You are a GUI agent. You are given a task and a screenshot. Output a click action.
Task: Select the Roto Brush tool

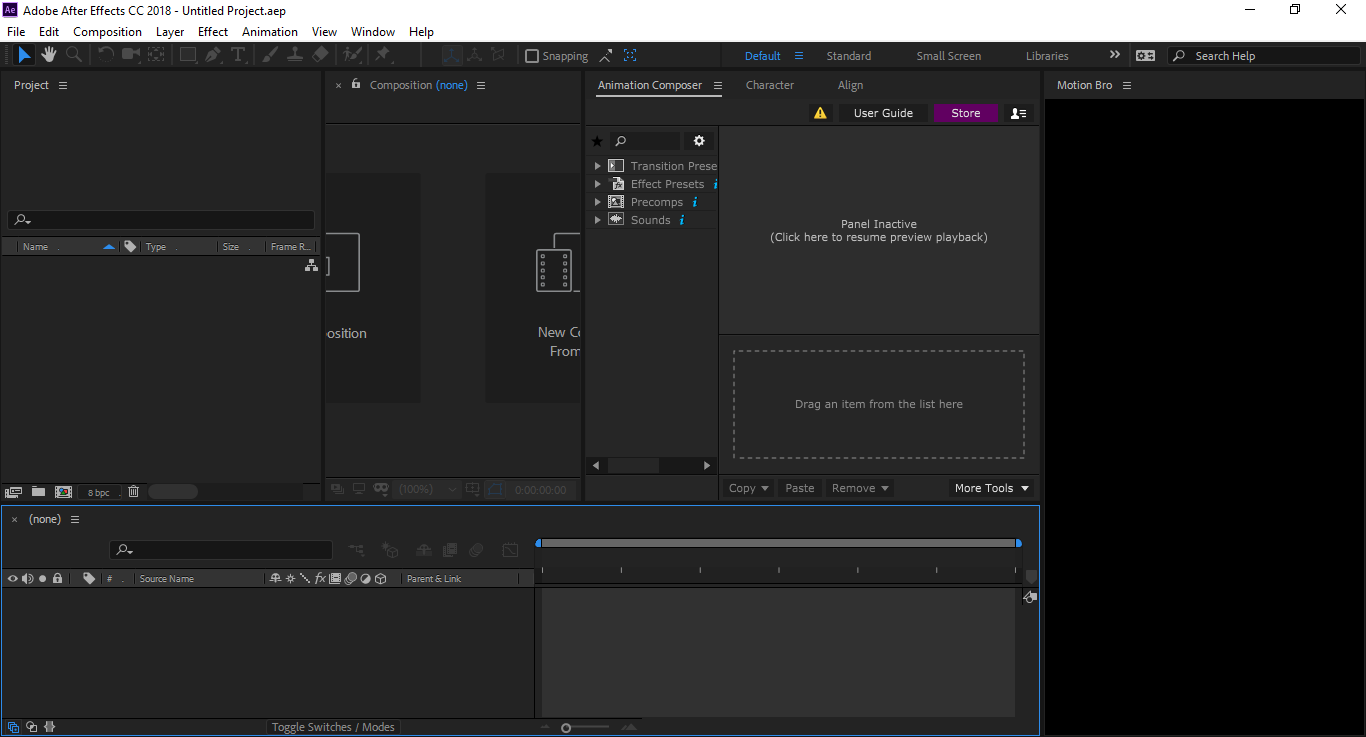(352, 55)
